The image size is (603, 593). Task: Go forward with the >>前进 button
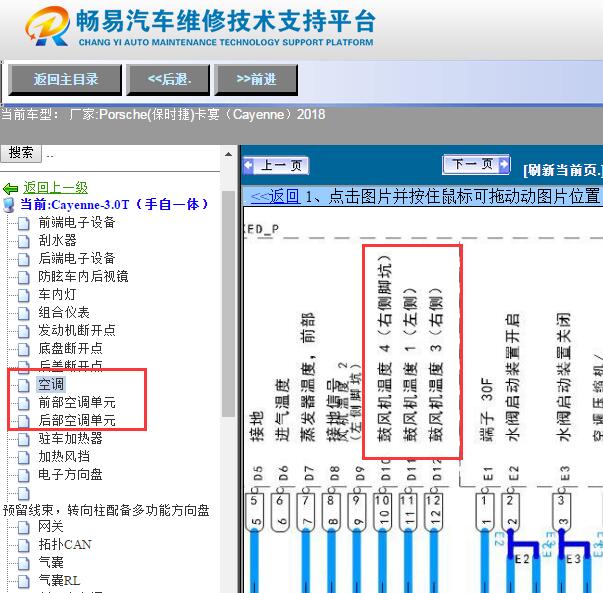[x=256, y=80]
